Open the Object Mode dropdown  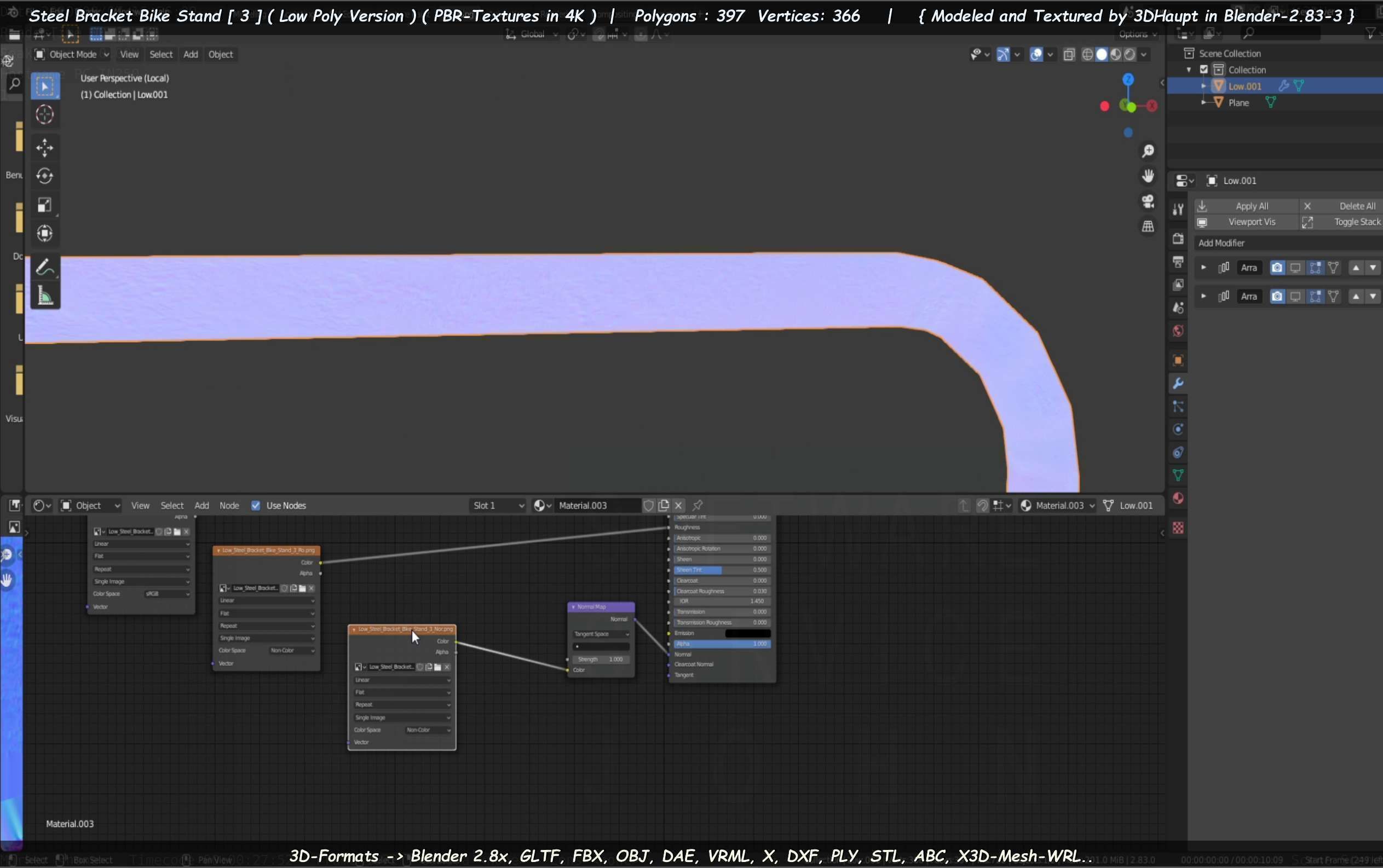[71, 54]
